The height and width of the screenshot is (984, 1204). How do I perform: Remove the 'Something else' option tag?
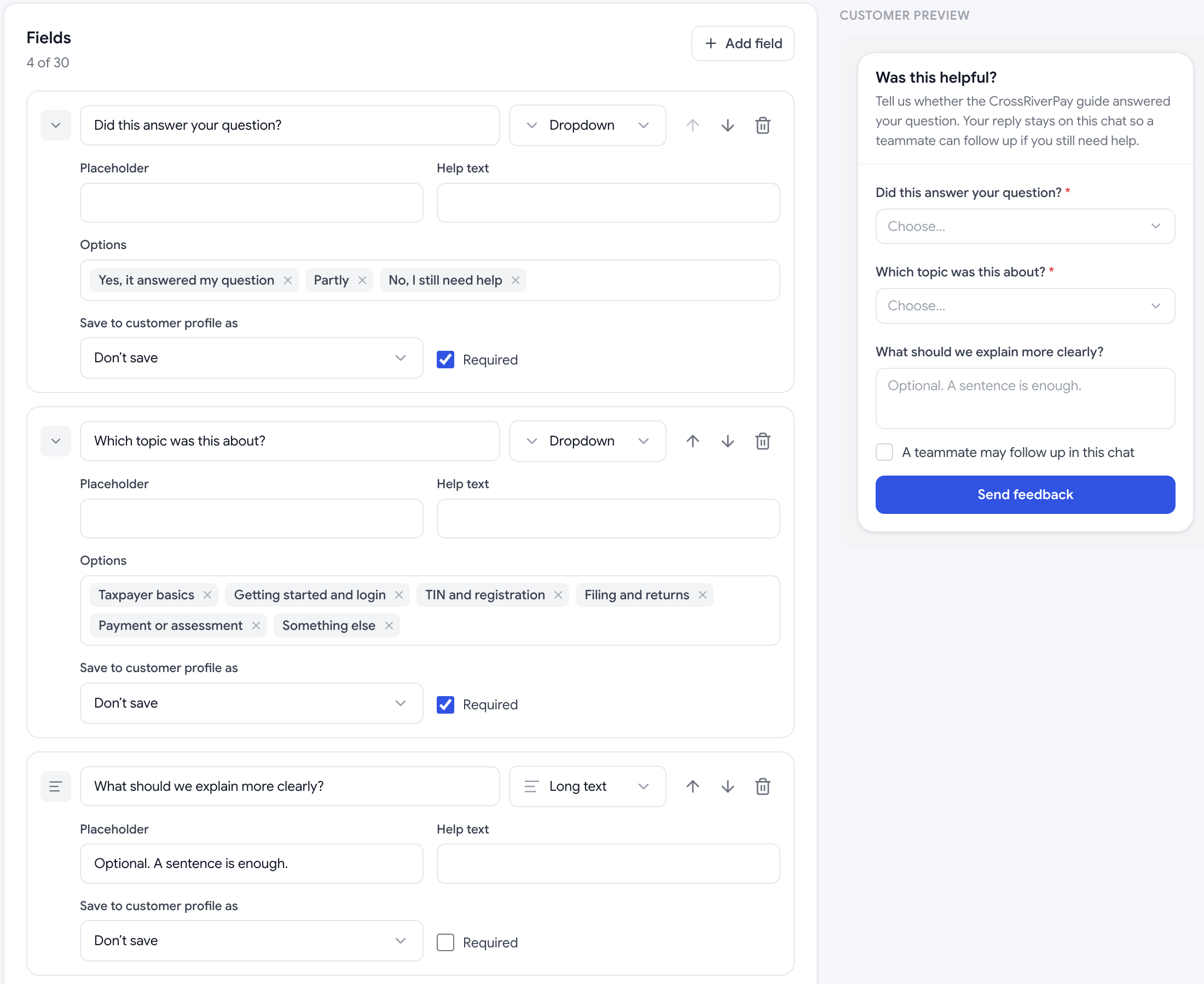point(389,625)
